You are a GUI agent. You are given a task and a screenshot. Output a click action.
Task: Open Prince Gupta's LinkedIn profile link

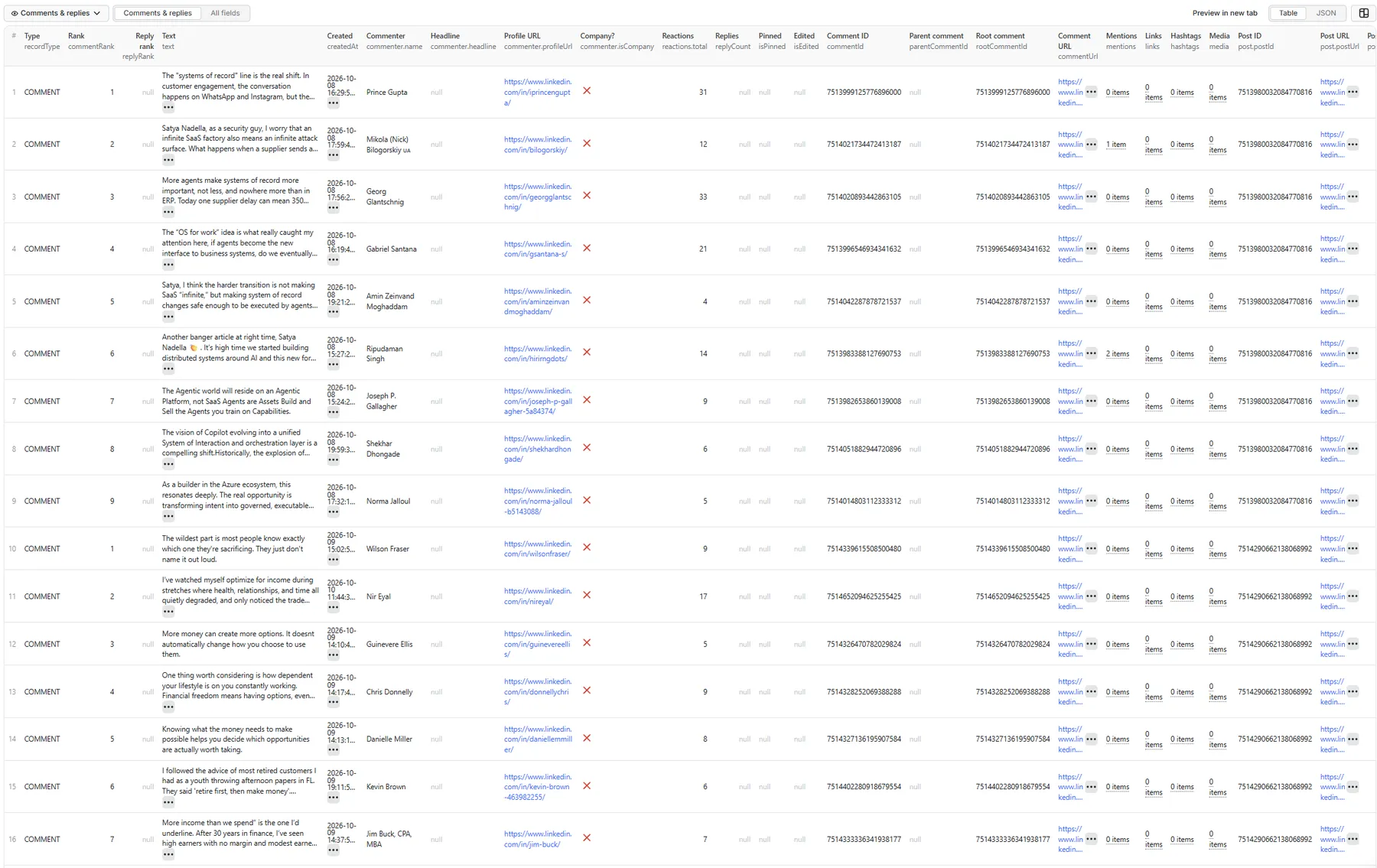[538, 92]
